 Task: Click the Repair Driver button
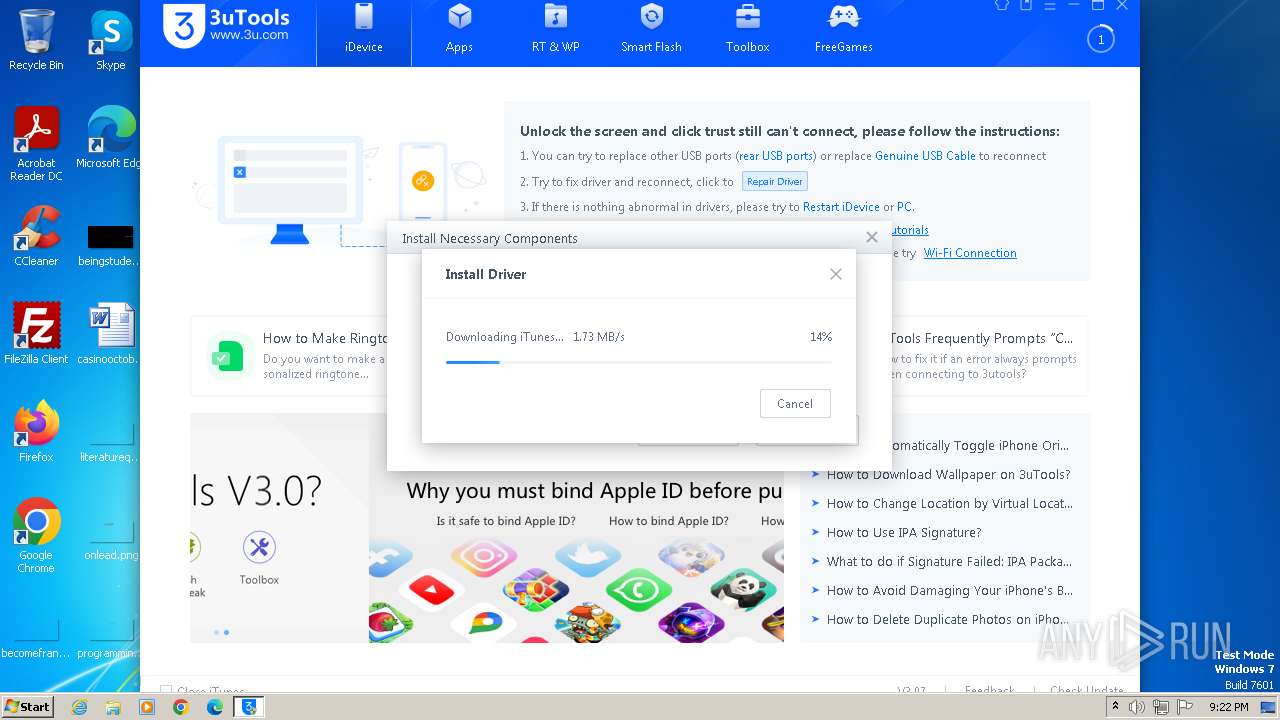(x=774, y=182)
